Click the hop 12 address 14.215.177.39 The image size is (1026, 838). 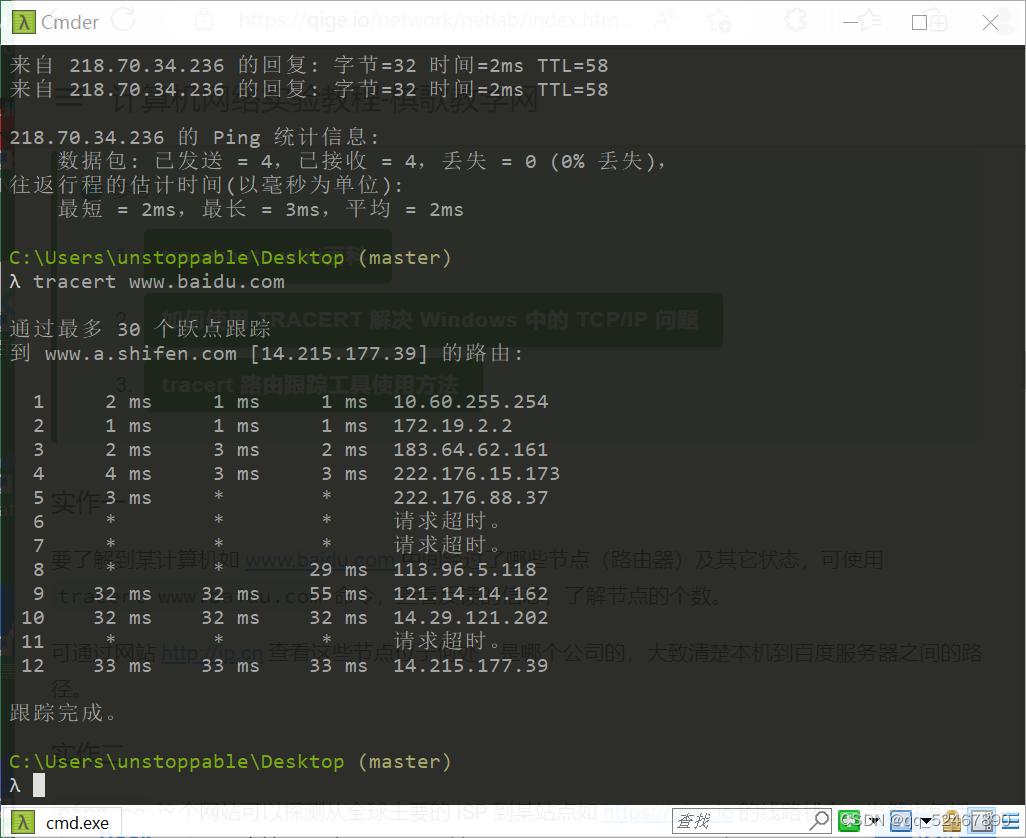tap(470, 666)
